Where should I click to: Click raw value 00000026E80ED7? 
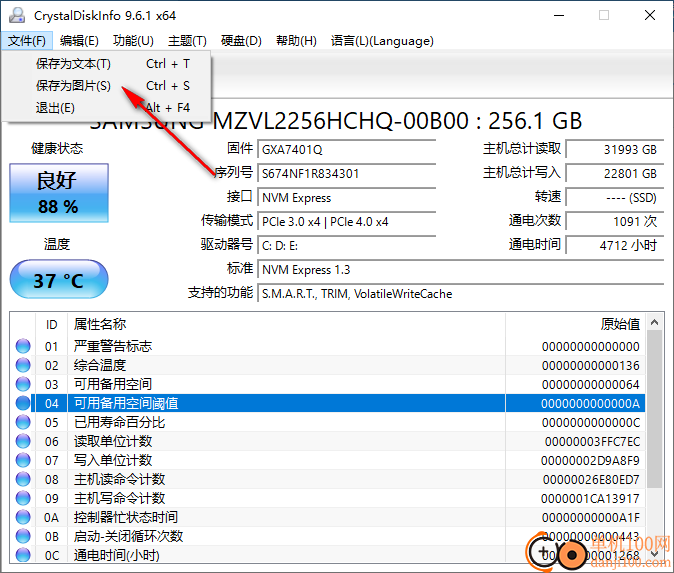click(x=591, y=479)
